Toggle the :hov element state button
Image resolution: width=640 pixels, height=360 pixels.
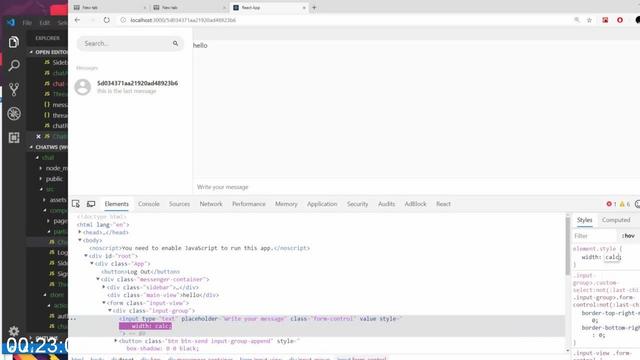(x=628, y=236)
